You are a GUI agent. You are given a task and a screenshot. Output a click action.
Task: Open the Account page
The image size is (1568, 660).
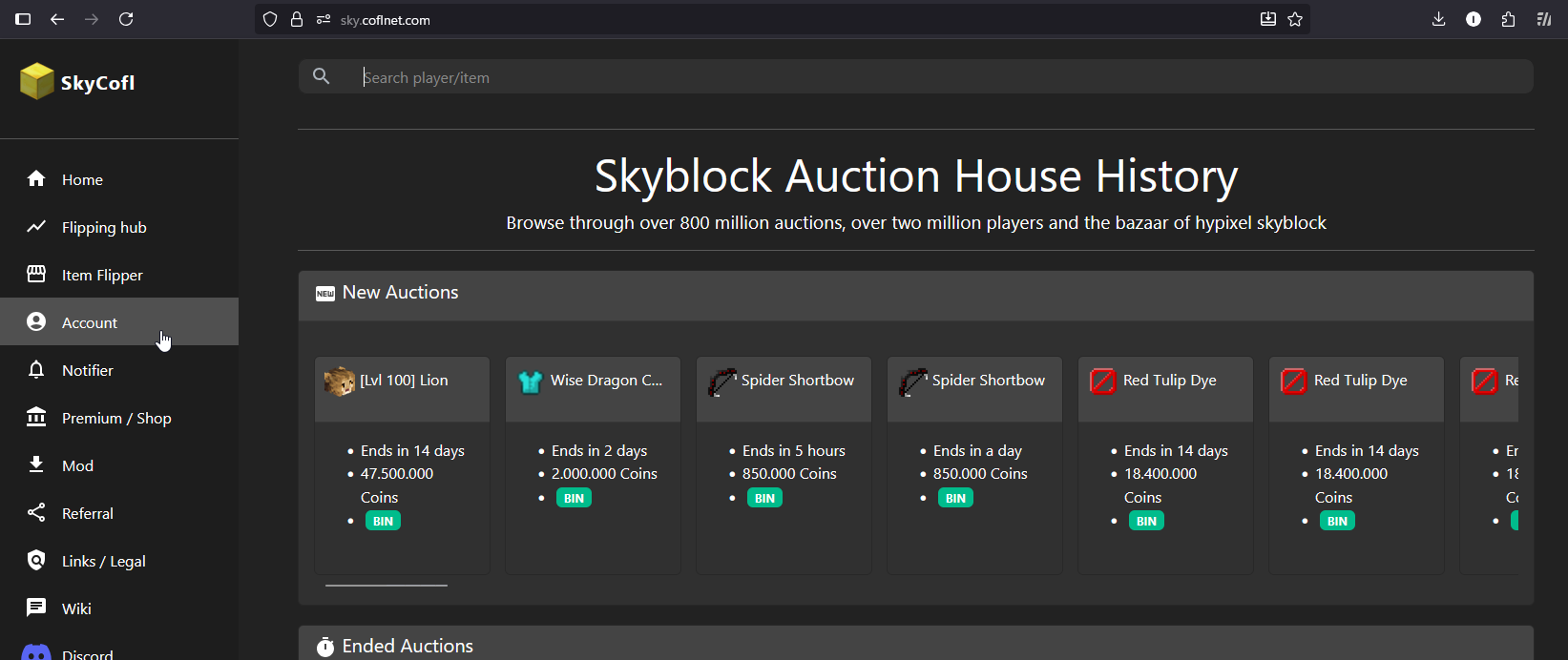(x=90, y=322)
